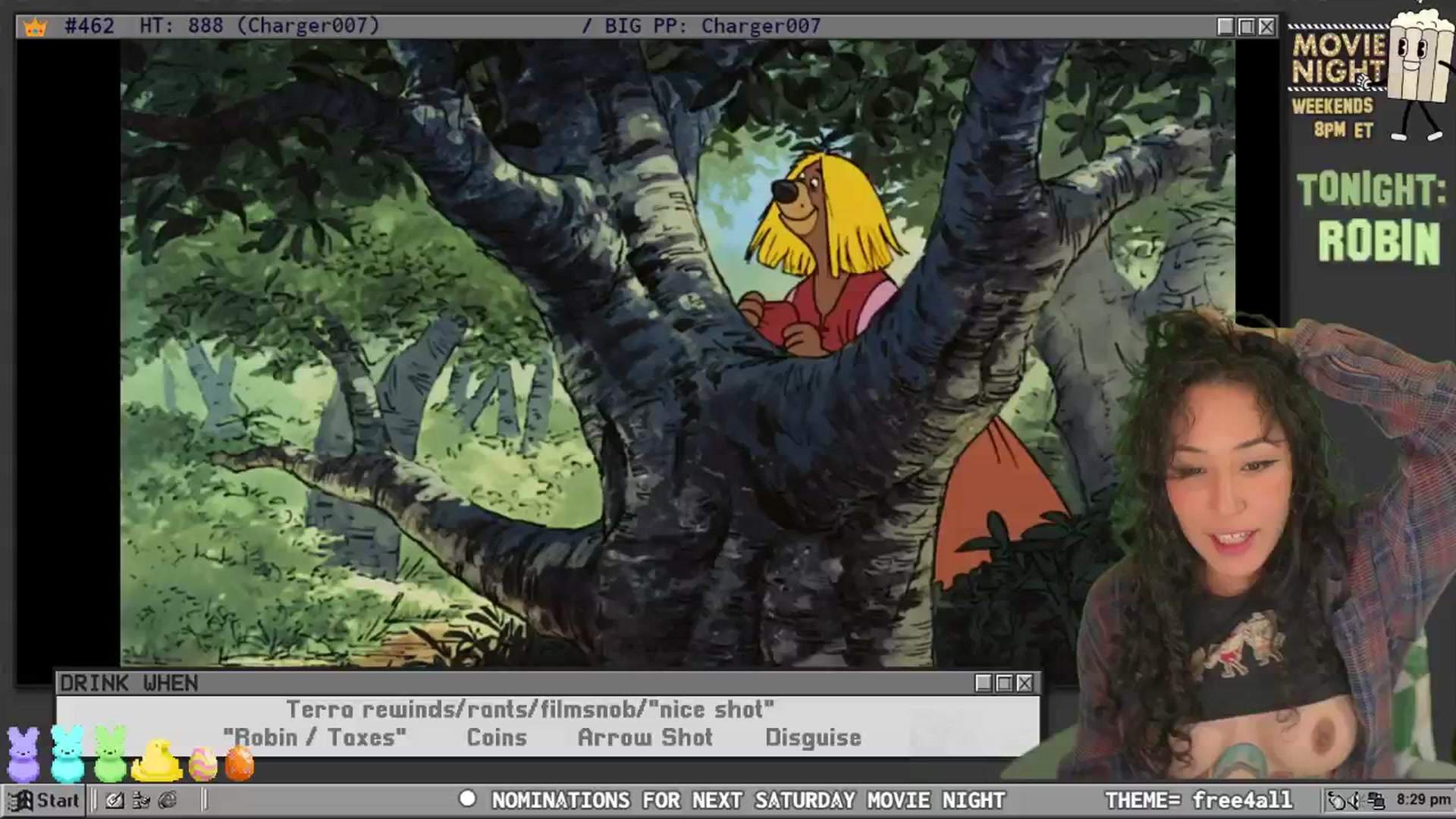This screenshot has width=1456, height=819.
Task: Click the "MOVIE NIGHT" logo text
Action: (x=1338, y=58)
